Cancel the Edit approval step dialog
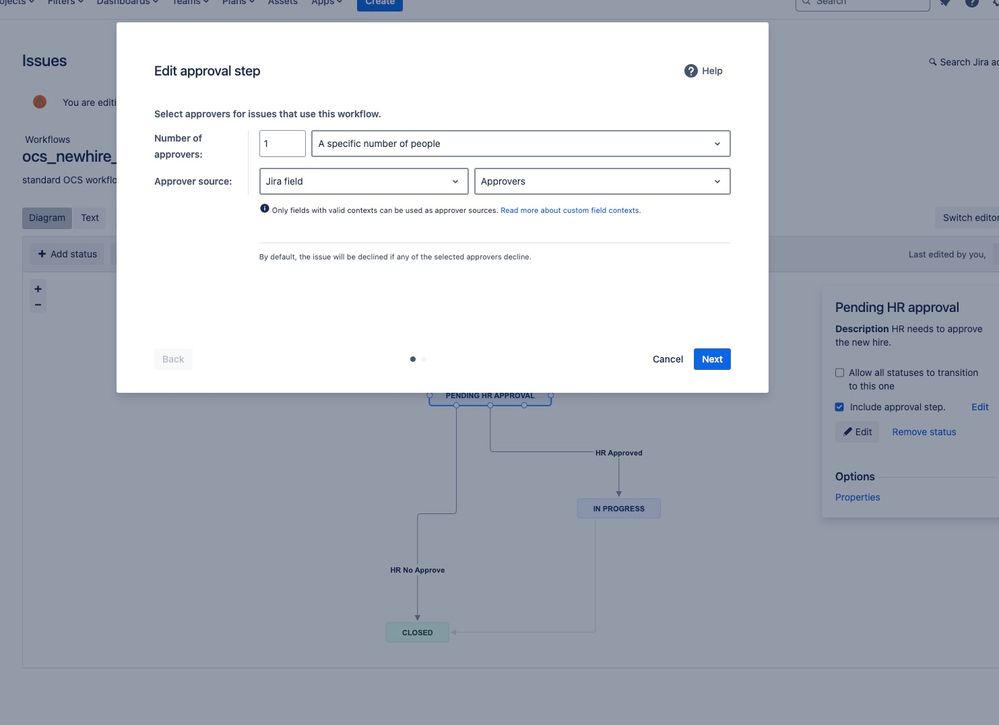This screenshot has height=725, width=999. [x=668, y=359]
